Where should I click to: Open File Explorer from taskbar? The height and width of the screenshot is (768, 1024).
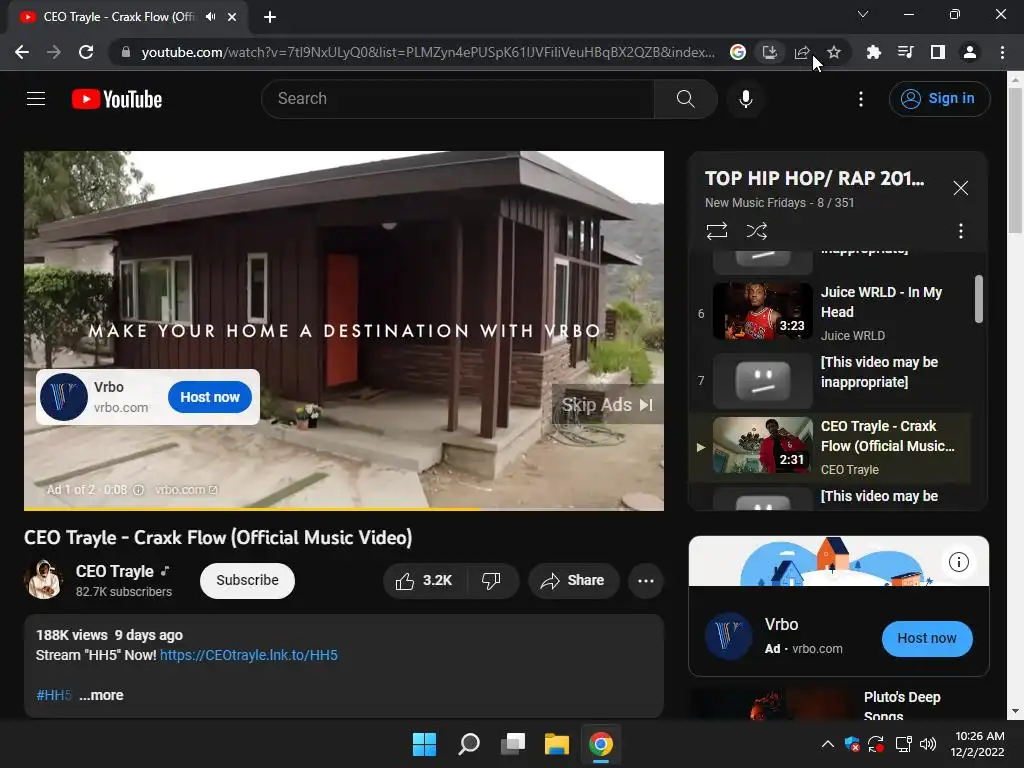(x=557, y=744)
